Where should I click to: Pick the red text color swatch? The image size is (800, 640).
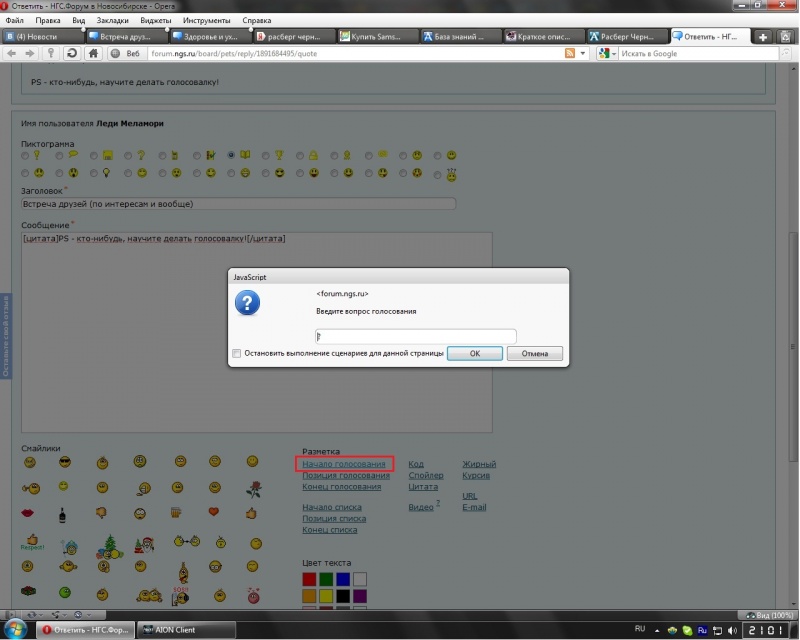coord(309,579)
